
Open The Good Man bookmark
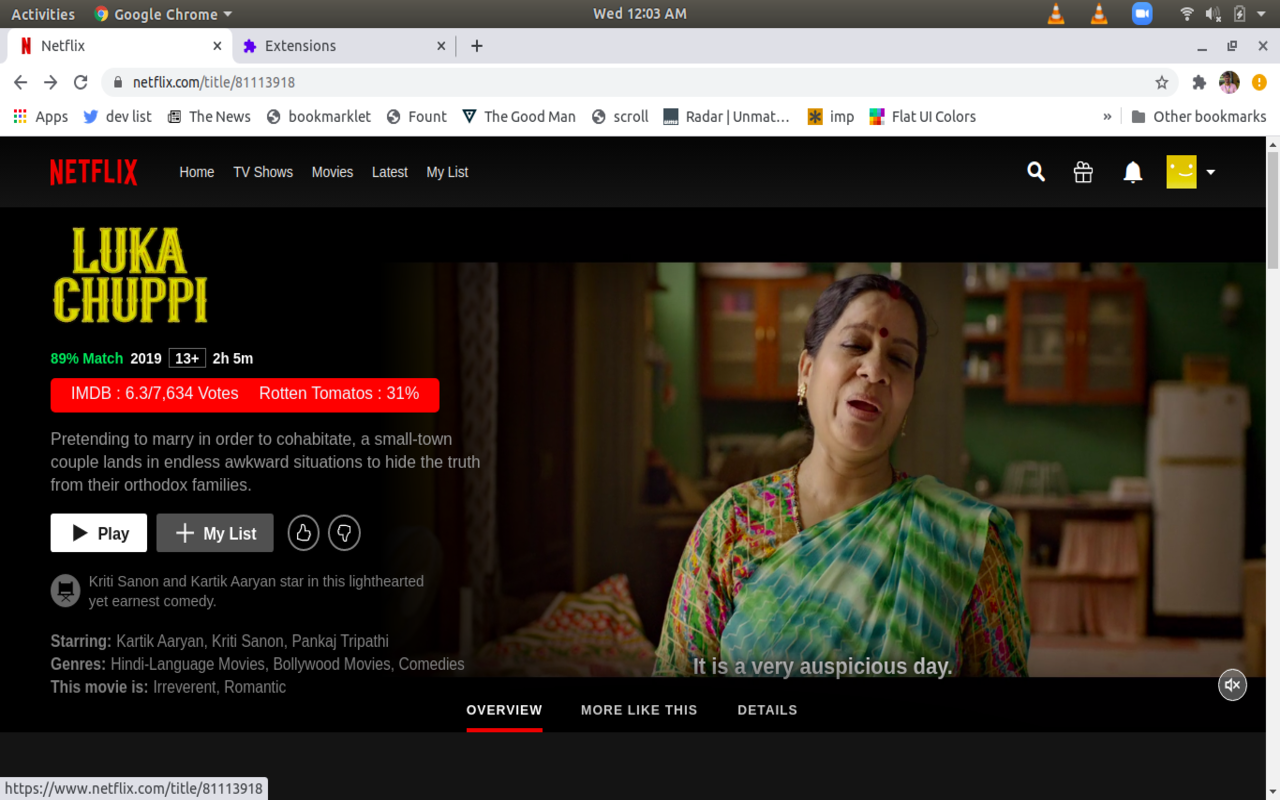tap(518, 116)
